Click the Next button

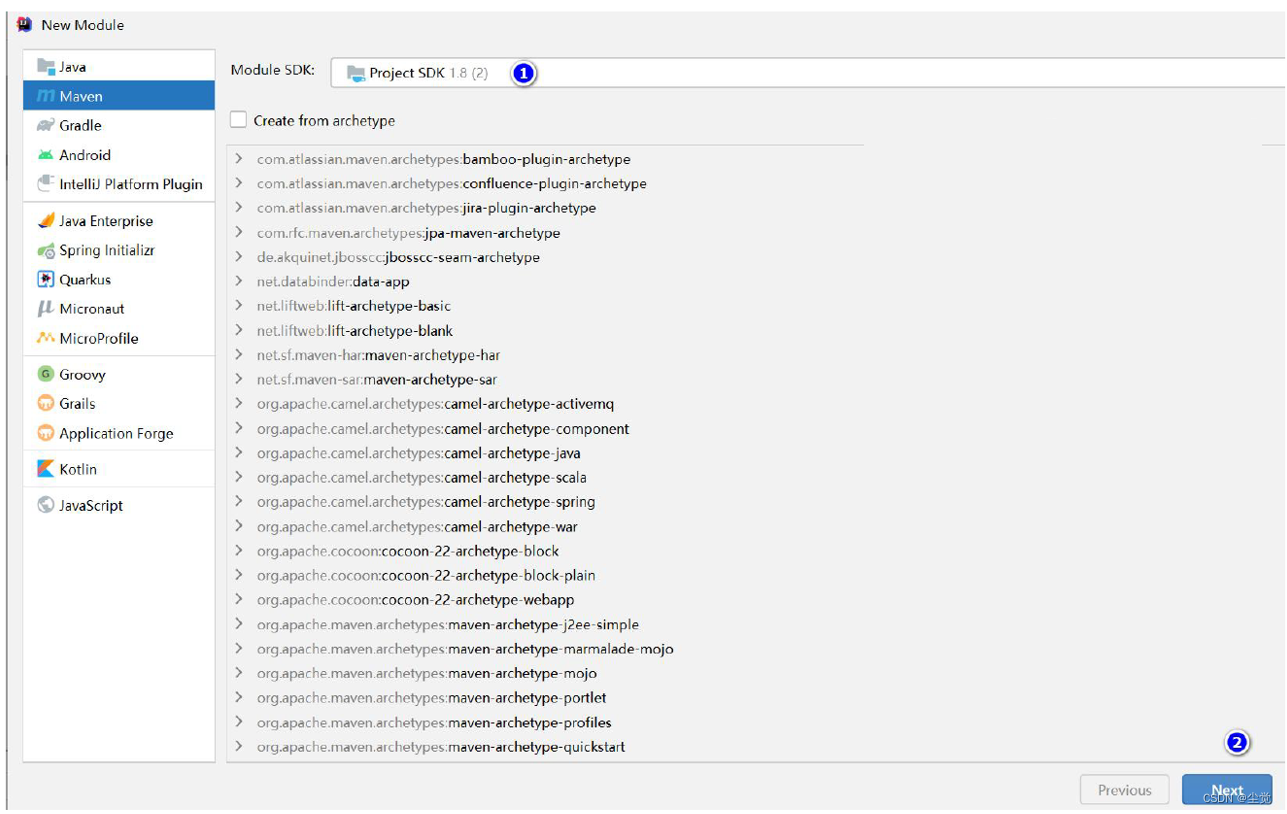(x=1227, y=789)
